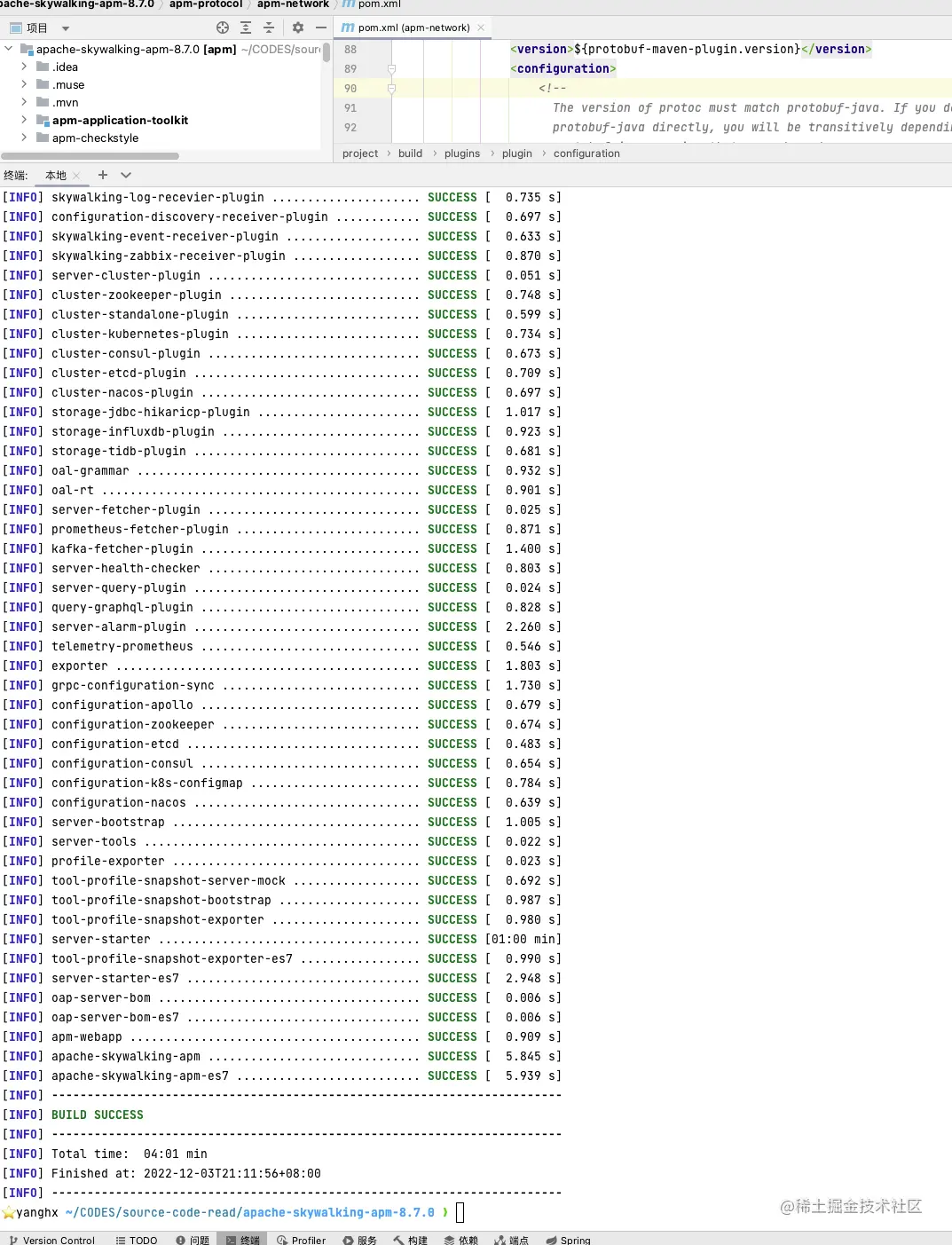The height and width of the screenshot is (1245, 952).
Task: Open the Version Control tool window
Action: (x=51, y=1240)
